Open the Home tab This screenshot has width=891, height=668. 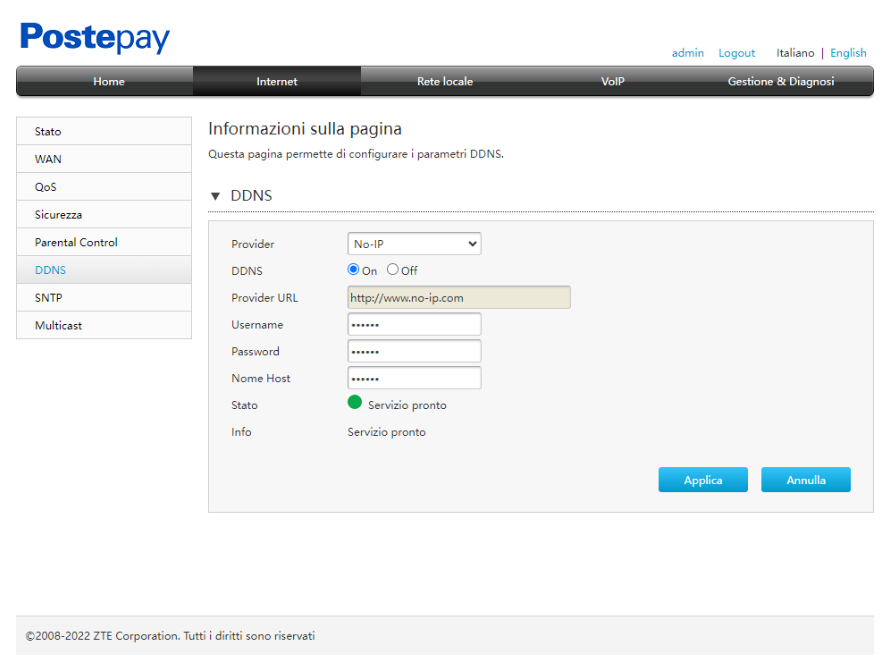point(108,82)
